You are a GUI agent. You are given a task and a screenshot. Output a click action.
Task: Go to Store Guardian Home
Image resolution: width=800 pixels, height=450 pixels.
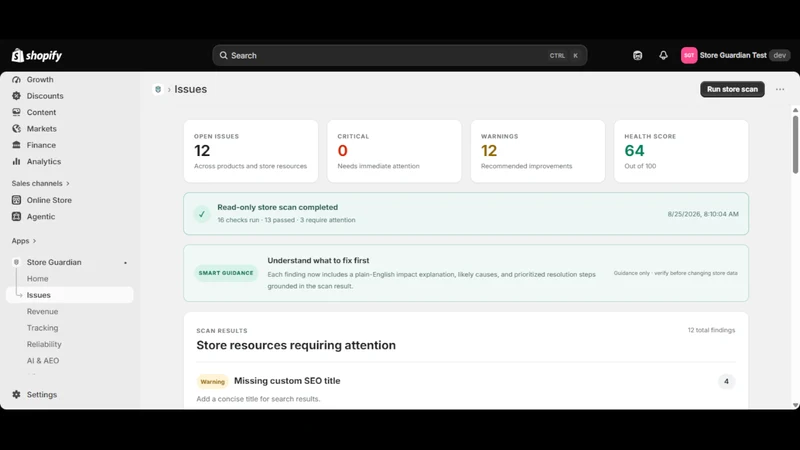coord(37,279)
